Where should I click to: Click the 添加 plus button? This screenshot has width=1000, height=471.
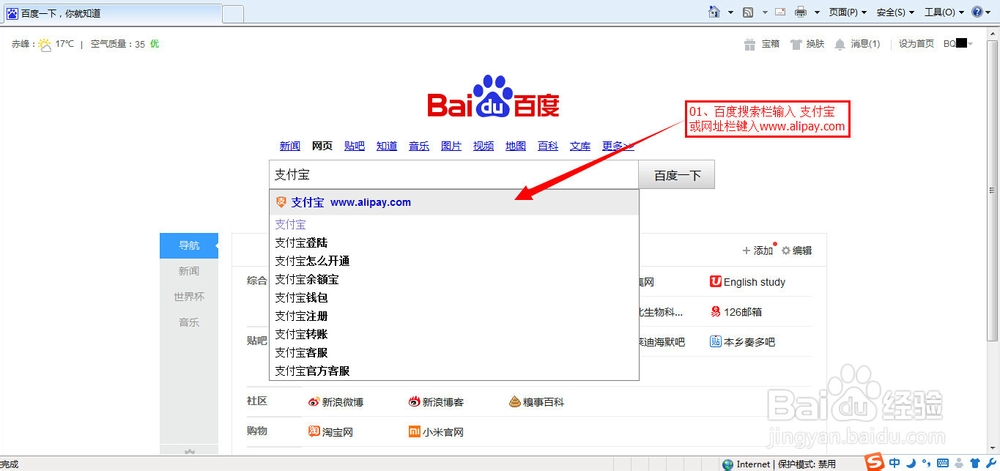pos(758,250)
